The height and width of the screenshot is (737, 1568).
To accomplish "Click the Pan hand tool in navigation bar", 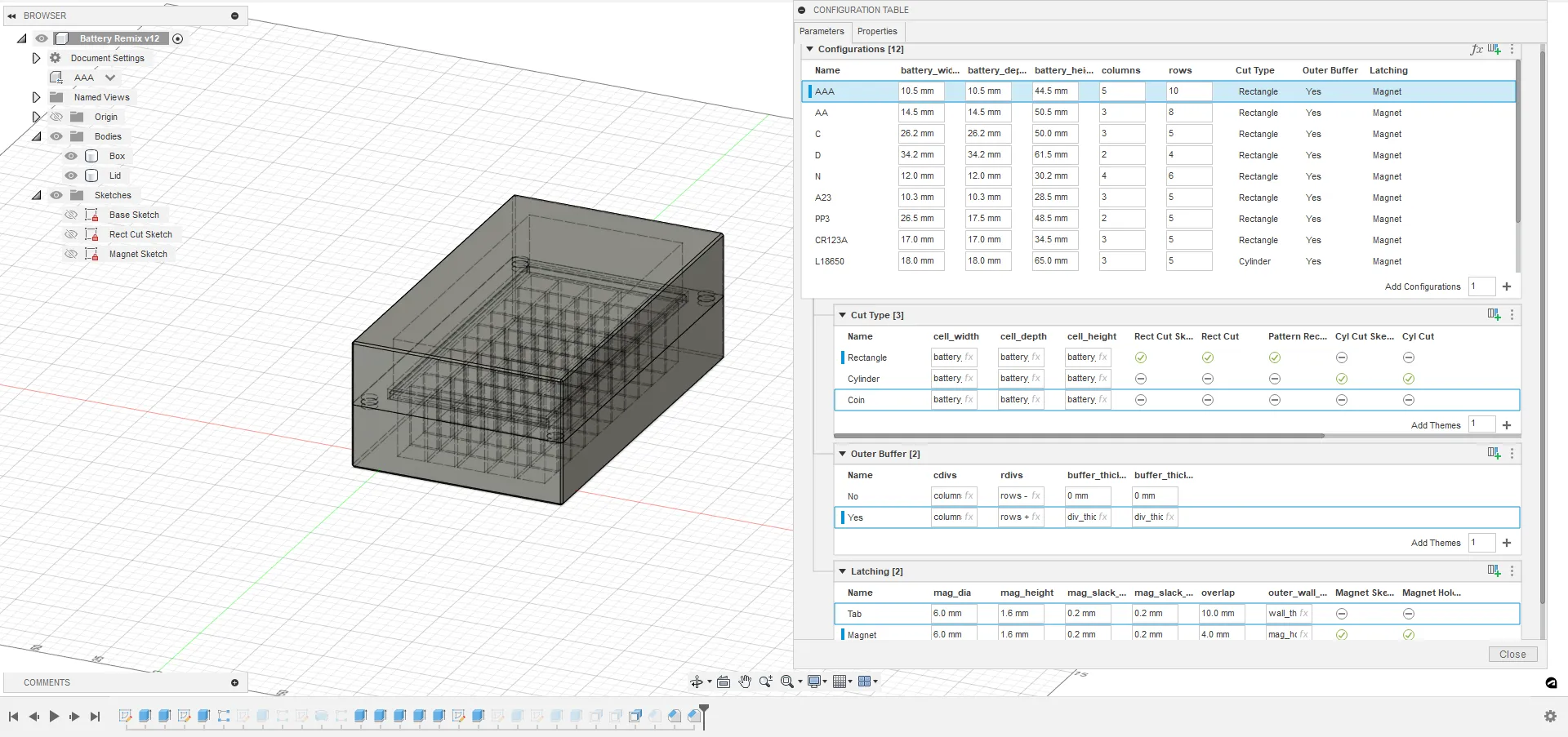I will click(745, 682).
